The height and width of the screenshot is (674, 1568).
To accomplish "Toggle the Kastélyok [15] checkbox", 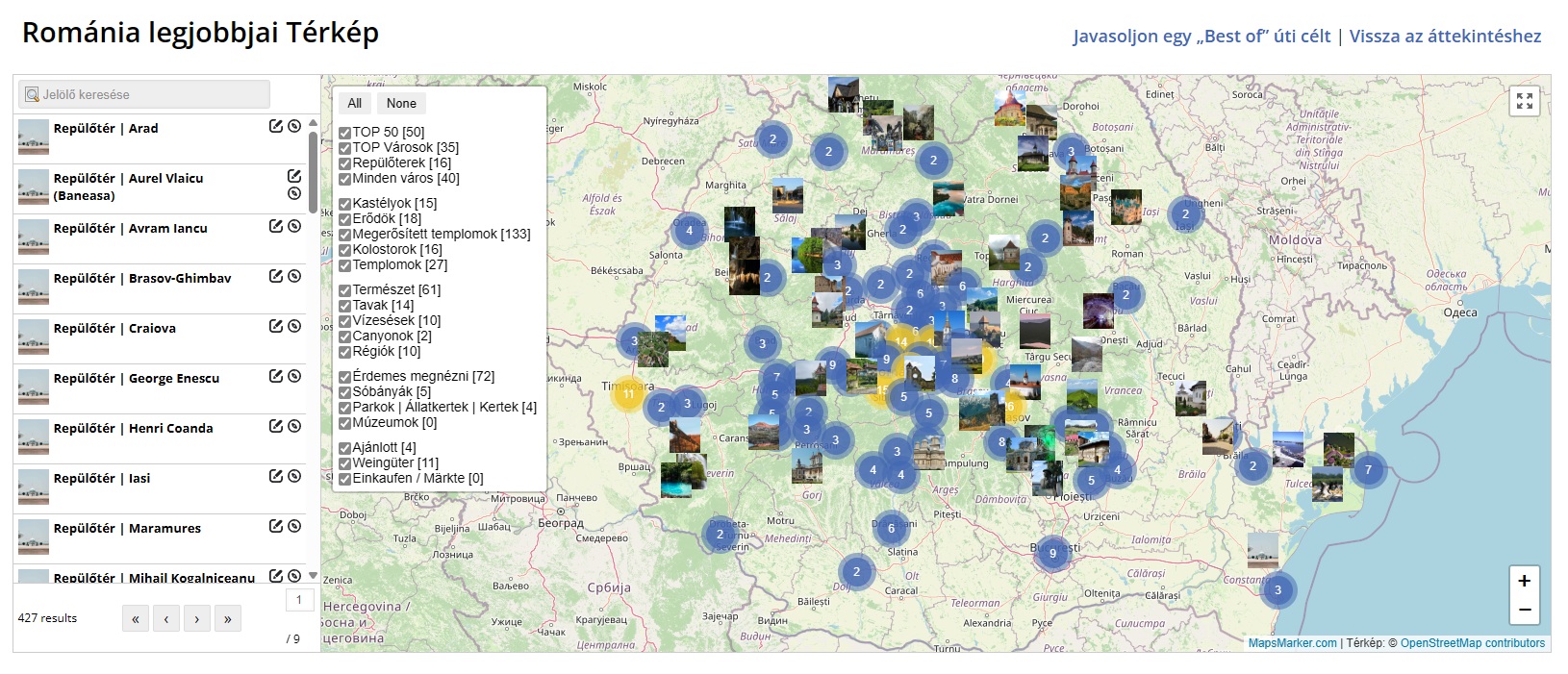I will [344, 204].
